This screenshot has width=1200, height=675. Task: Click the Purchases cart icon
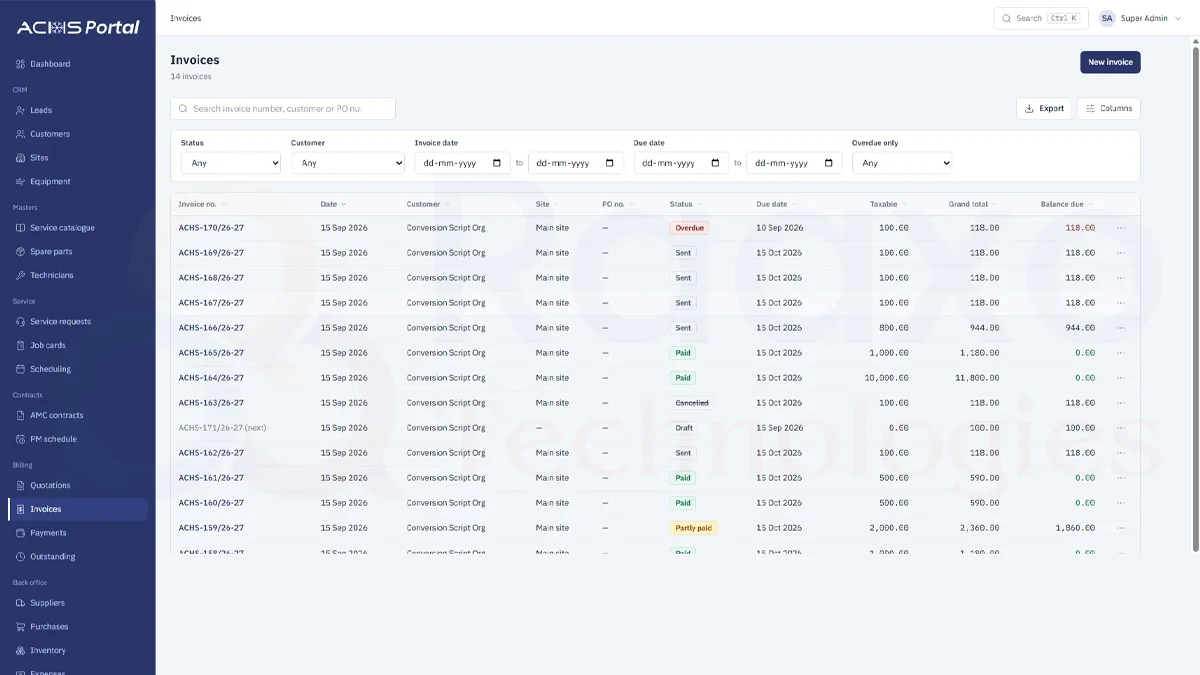click(20, 627)
